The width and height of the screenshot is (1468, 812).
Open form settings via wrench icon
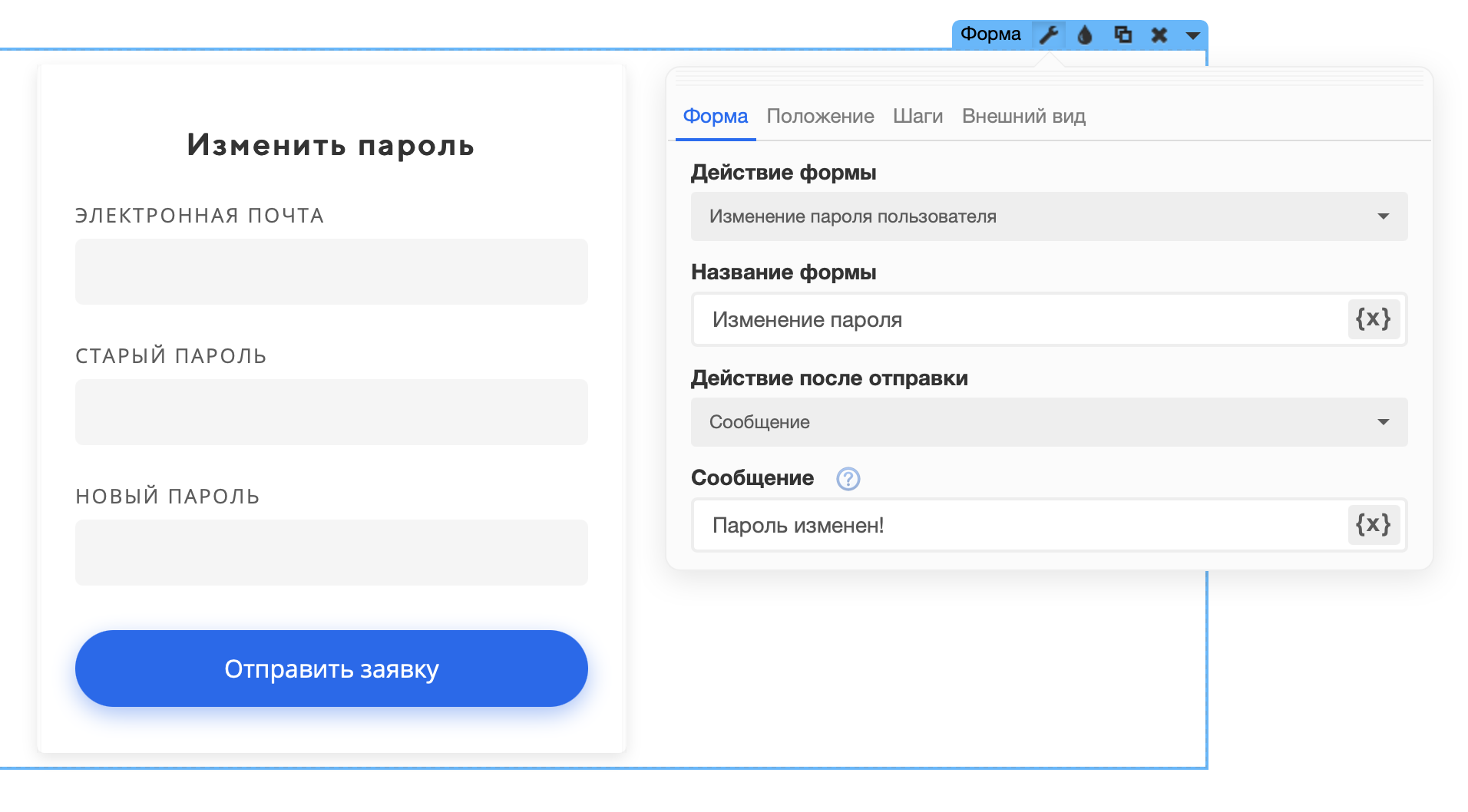1049,35
